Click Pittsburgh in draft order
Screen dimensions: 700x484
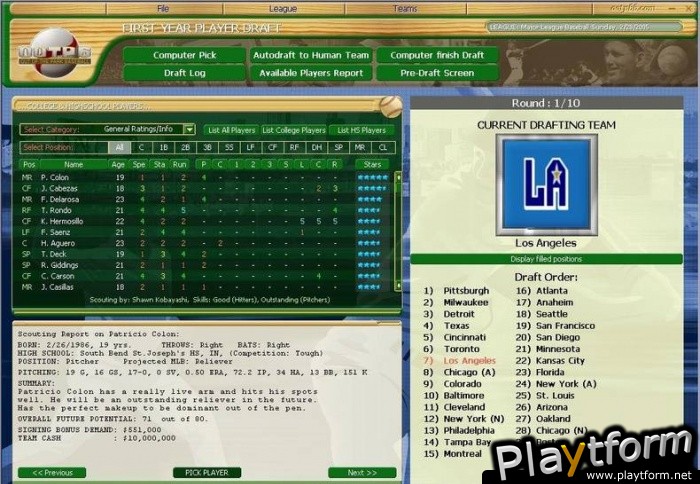coord(466,291)
